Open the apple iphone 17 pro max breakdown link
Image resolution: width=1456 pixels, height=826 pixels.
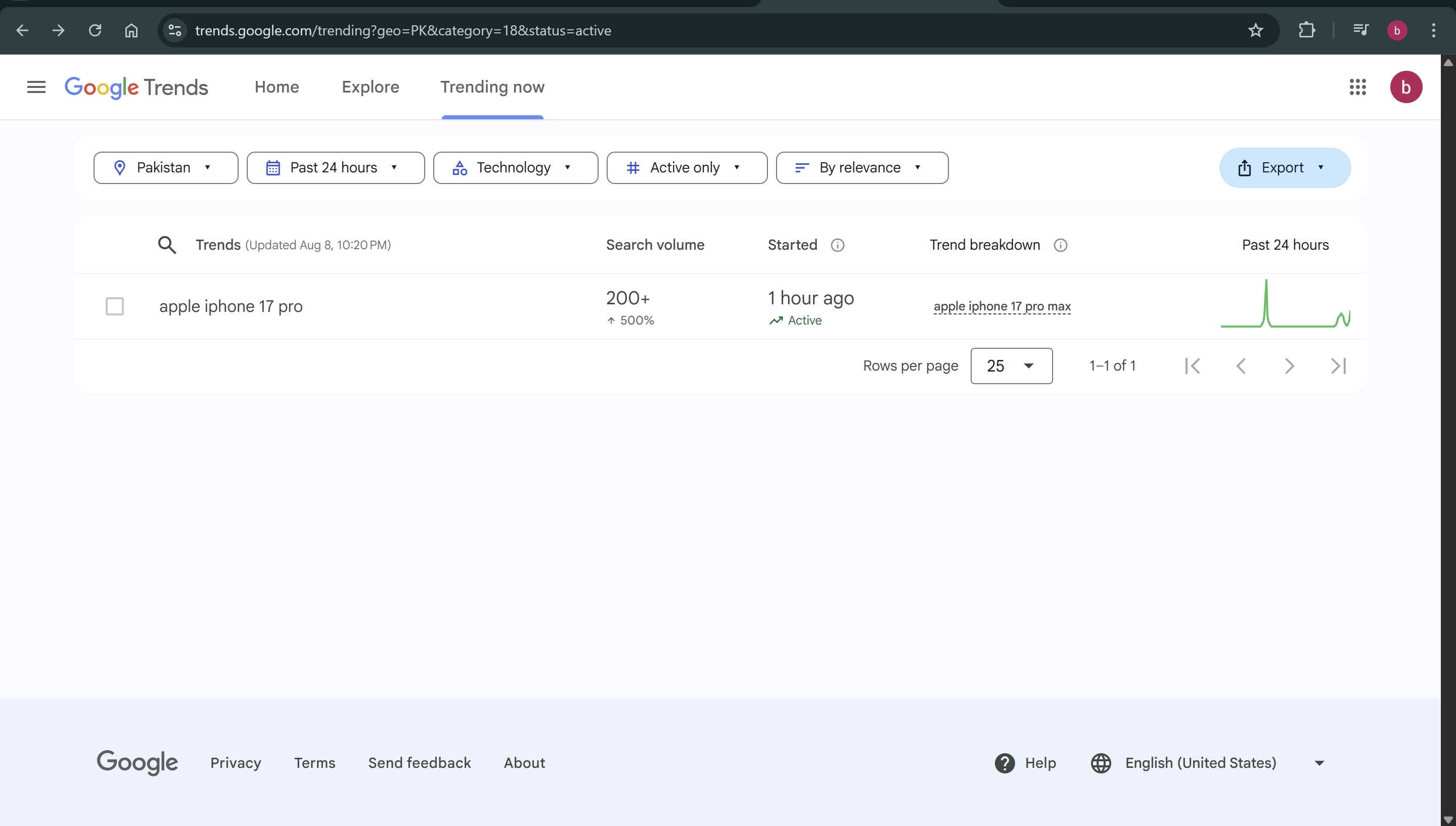(x=1002, y=306)
